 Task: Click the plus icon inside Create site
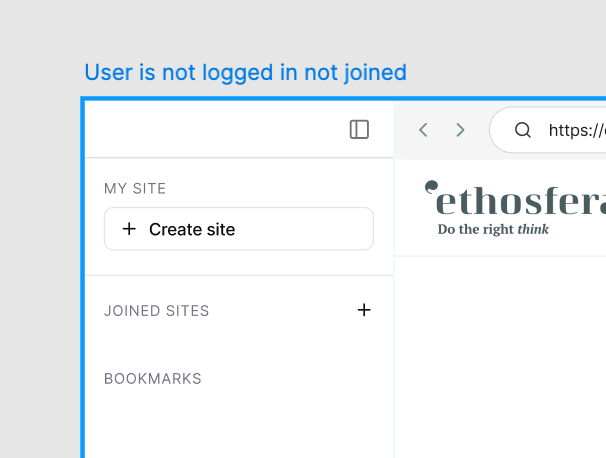point(129,229)
